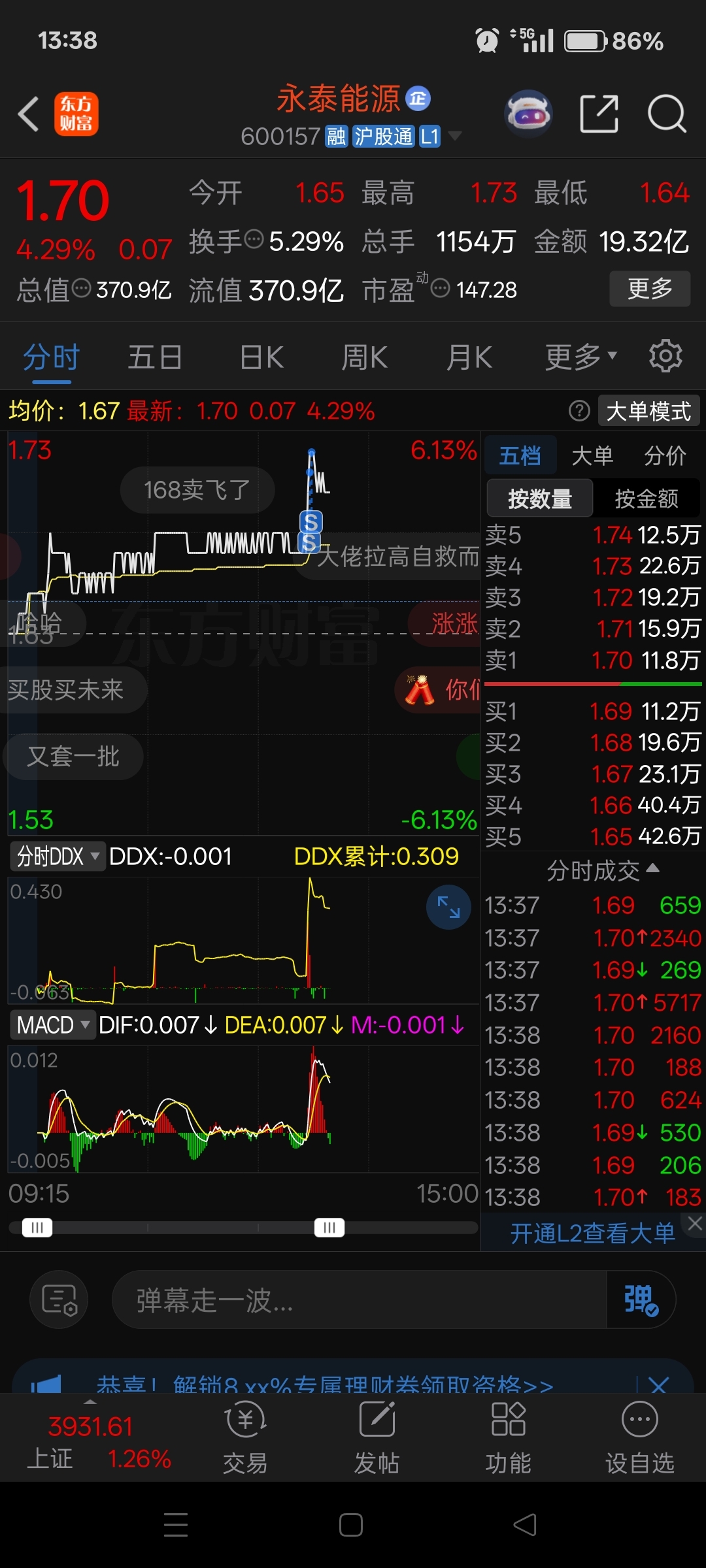Viewport: 706px width, 1568px height.
Task: Select the 五档 order book tab
Action: [520, 455]
